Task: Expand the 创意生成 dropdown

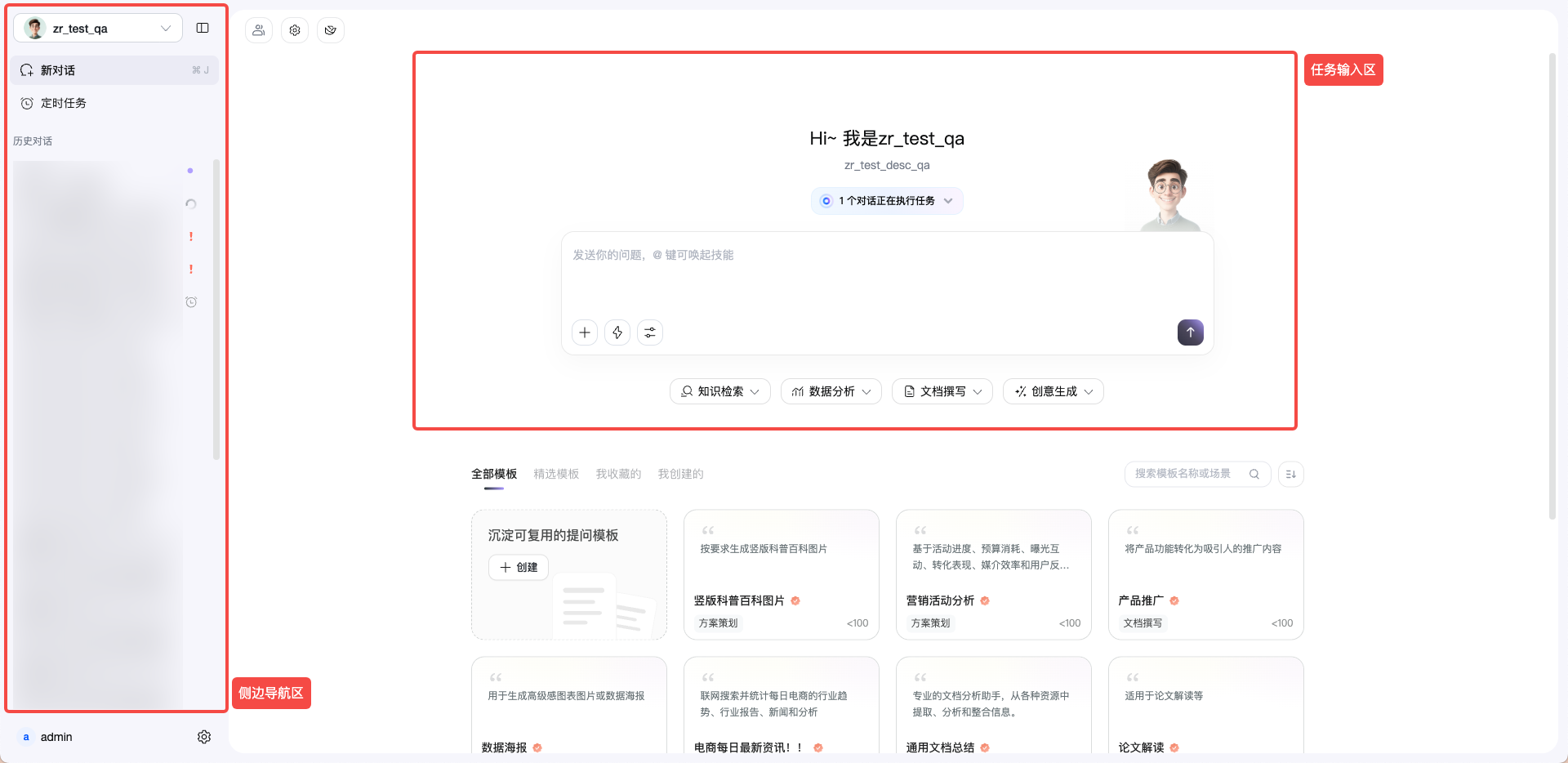Action: [x=1053, y=391]
